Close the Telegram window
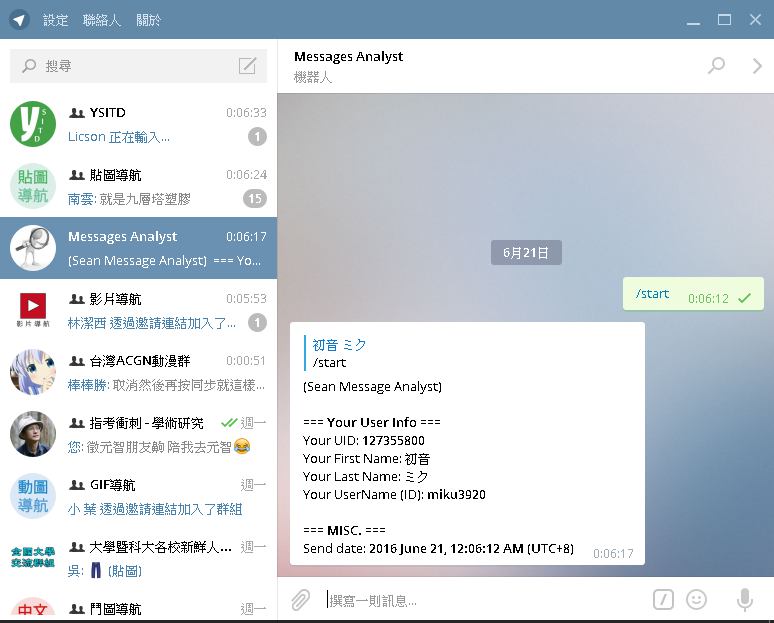Screen dimensions: 774x623 click(755, 20)
